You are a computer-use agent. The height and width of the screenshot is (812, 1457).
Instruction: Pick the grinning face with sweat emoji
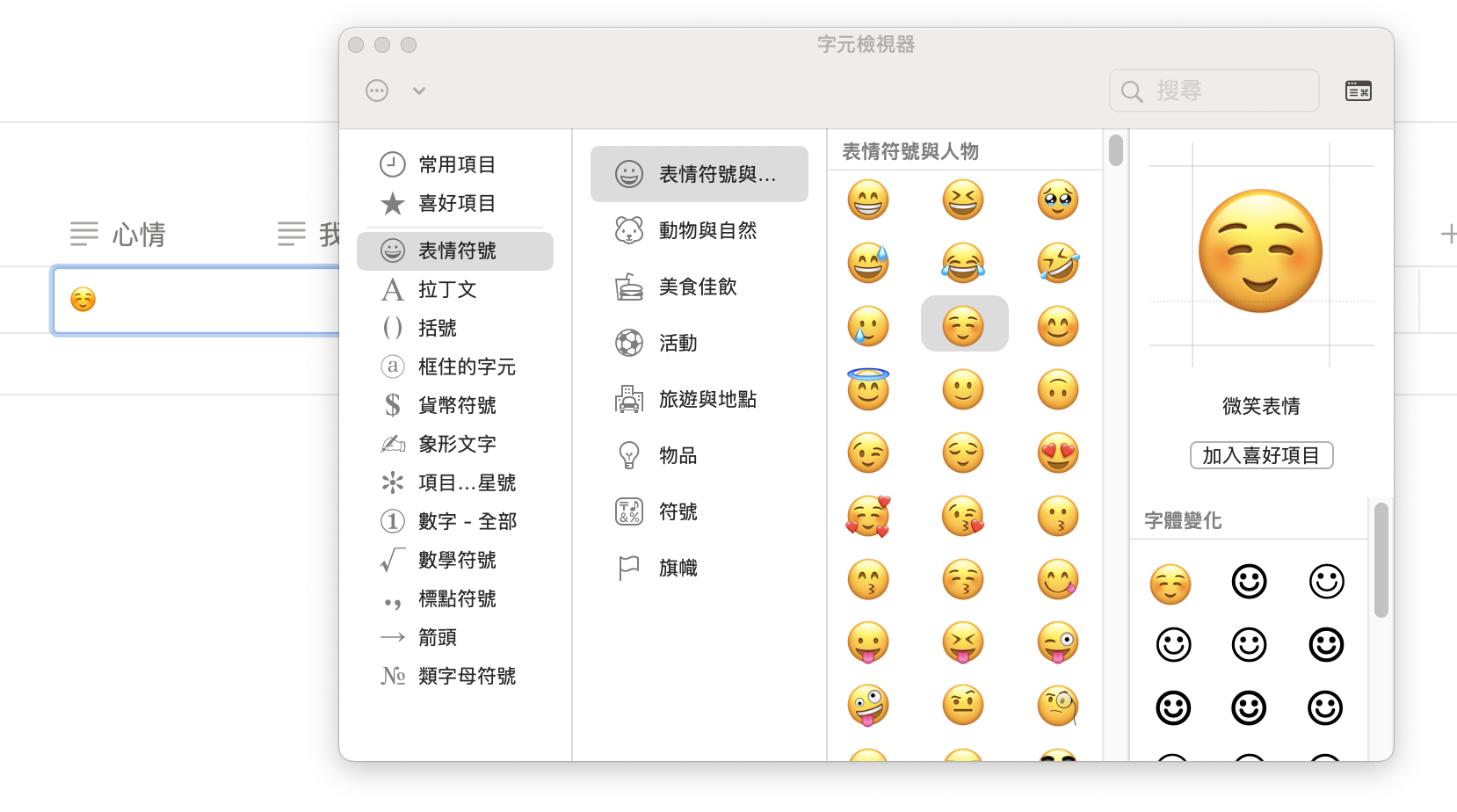coord(868,264)
